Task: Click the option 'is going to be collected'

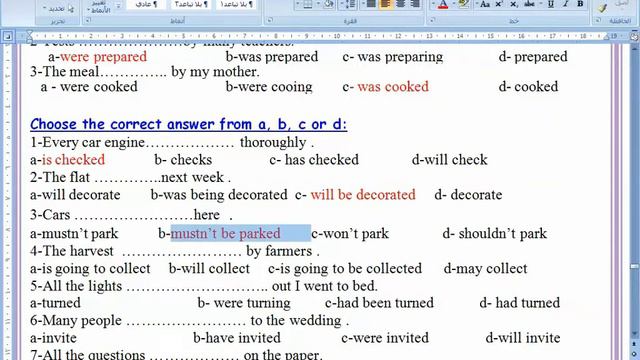Action: point(350,269)
